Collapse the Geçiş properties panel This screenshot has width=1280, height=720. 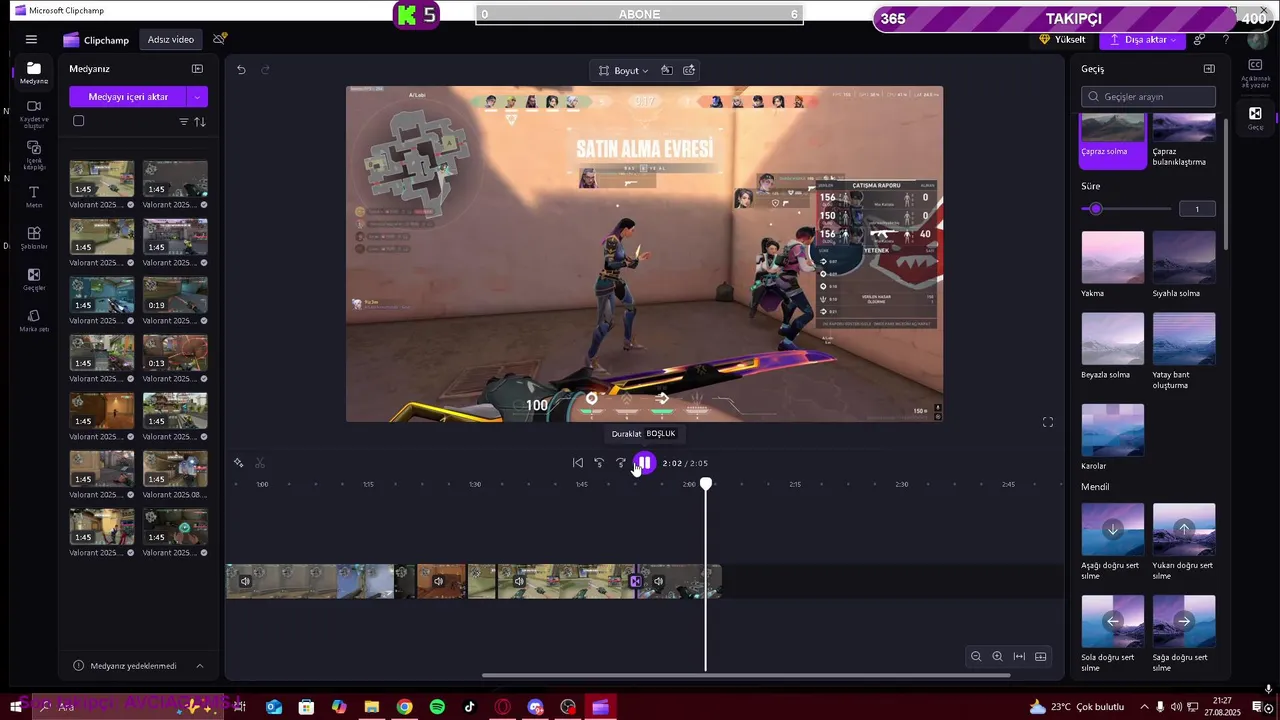[1209, 69]
